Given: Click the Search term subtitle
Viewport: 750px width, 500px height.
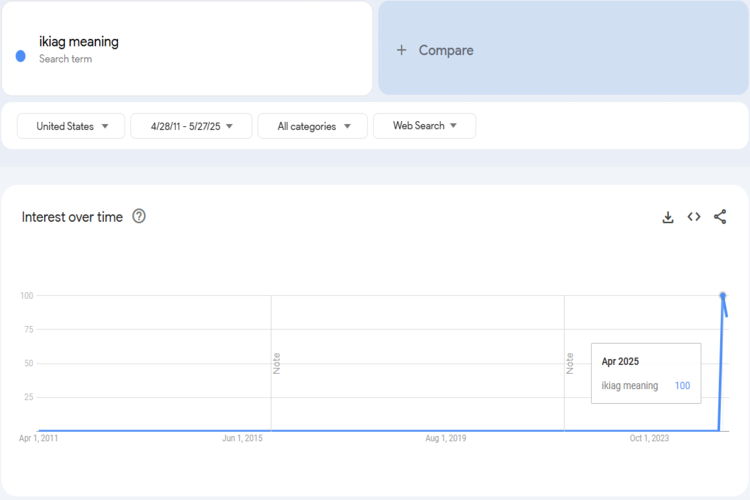Looking at the screenshot, I should tap(66, 59).
